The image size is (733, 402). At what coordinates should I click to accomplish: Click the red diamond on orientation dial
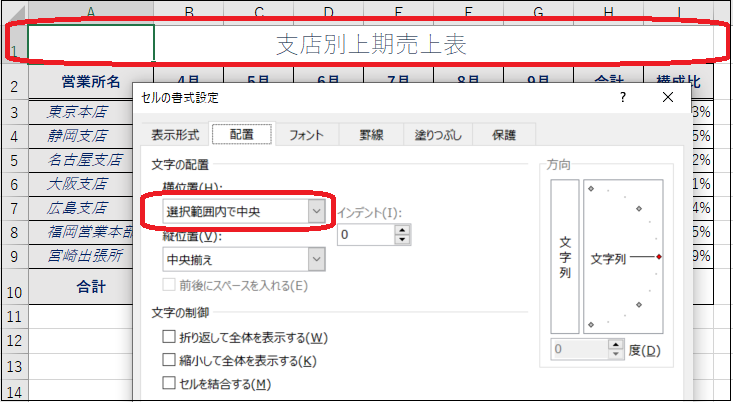(x=659, y=257)
